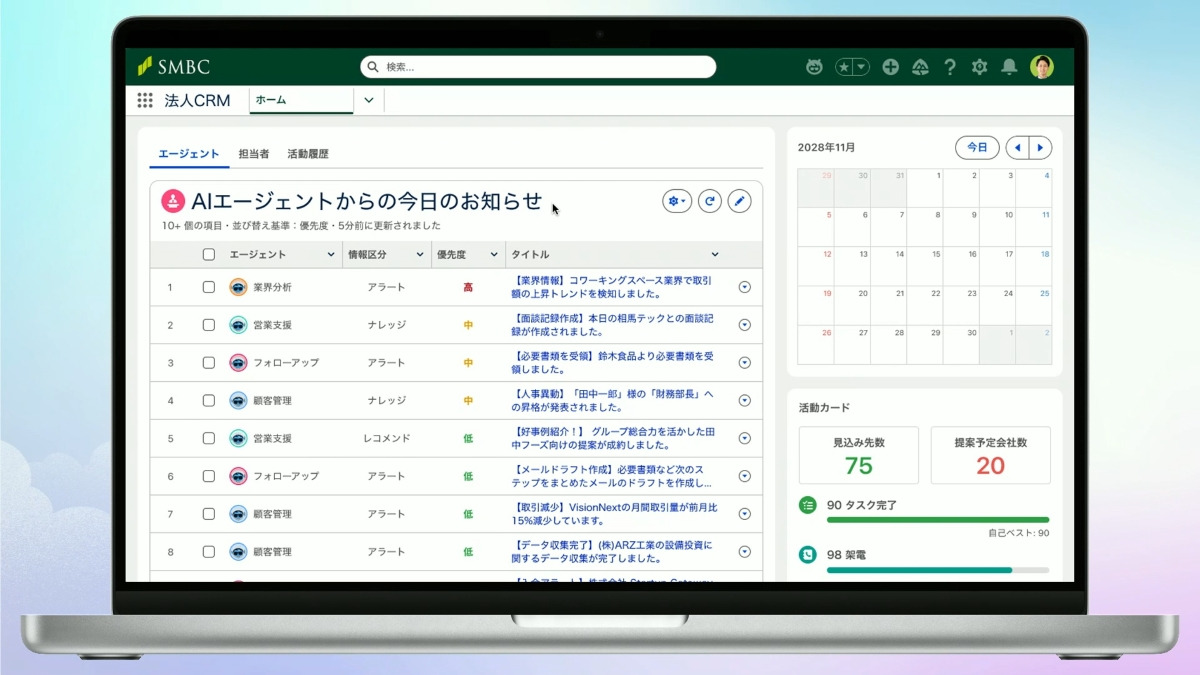Screen dimensions: 1200x675
Task: Go to previous month in calendar
Action: pos(1017,148)
